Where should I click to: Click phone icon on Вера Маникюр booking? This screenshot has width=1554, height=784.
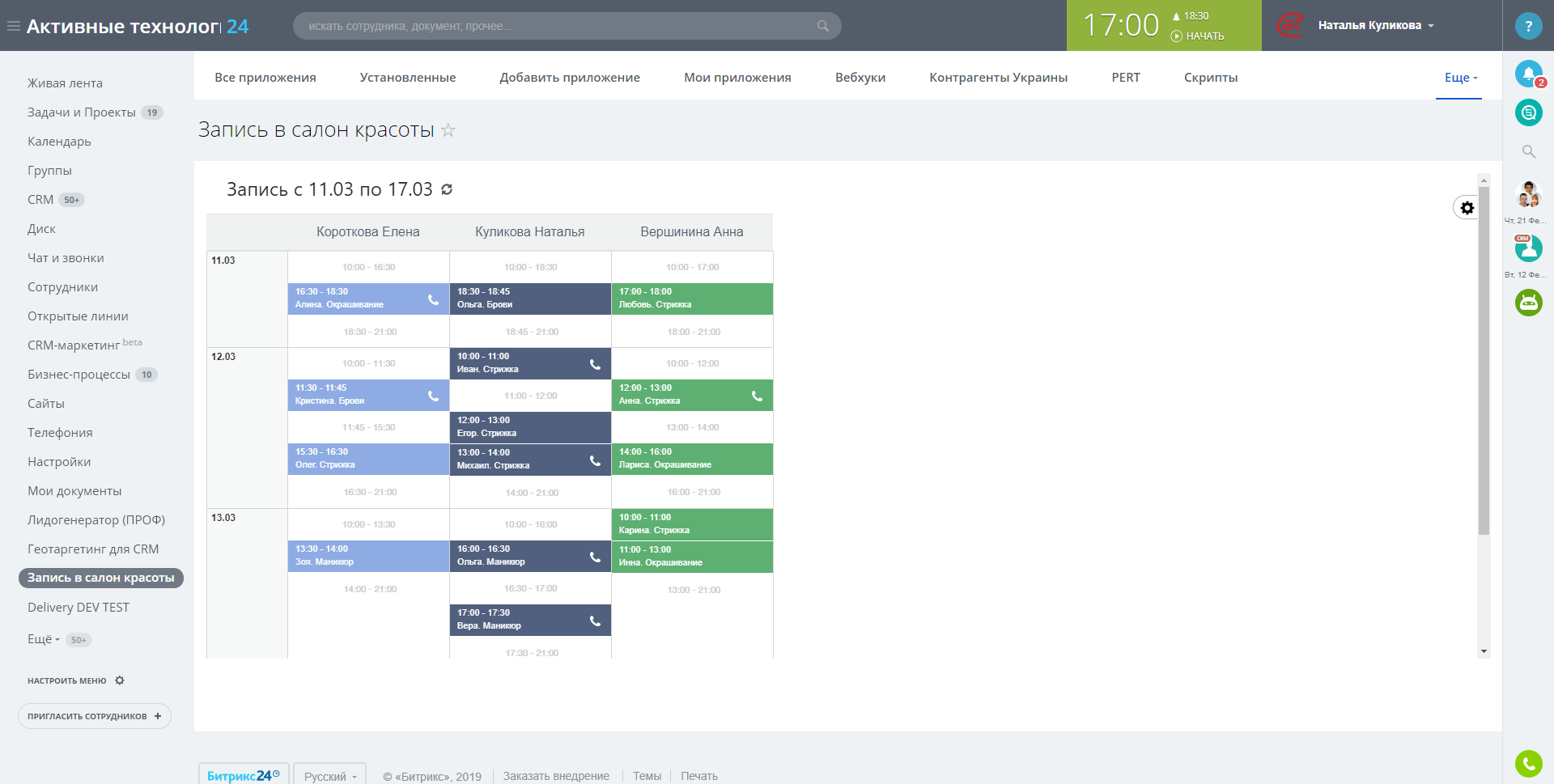click(x=595, y=621)
